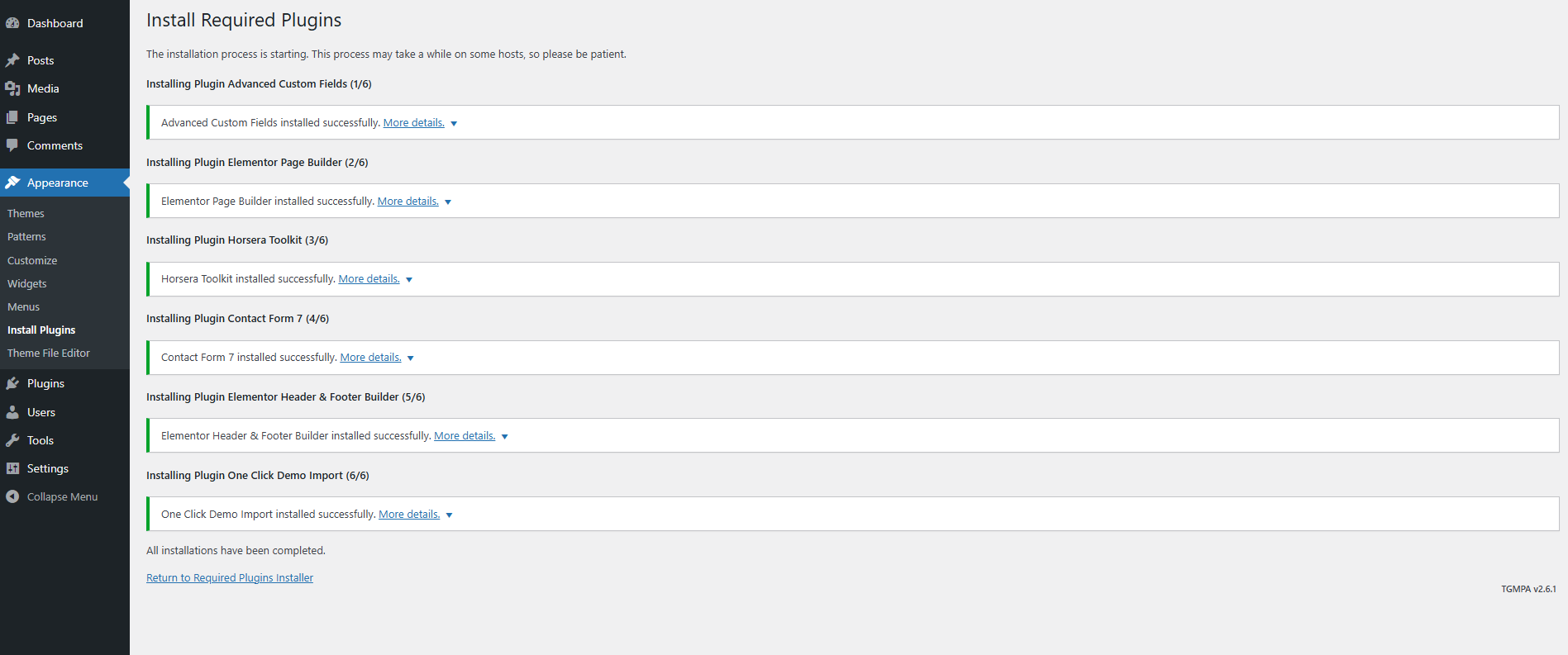Open the Themes submenu item

[26, 213]
